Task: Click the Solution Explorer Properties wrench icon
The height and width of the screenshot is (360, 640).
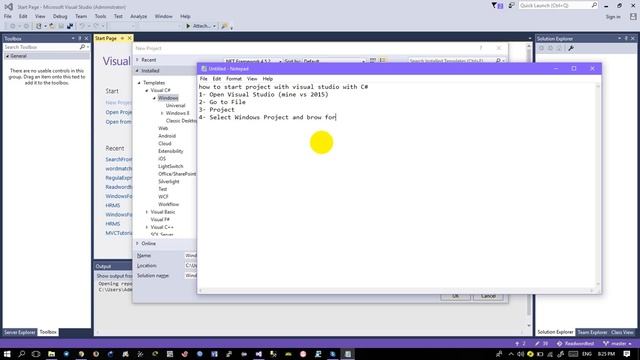Action: (x=571, y=48)
